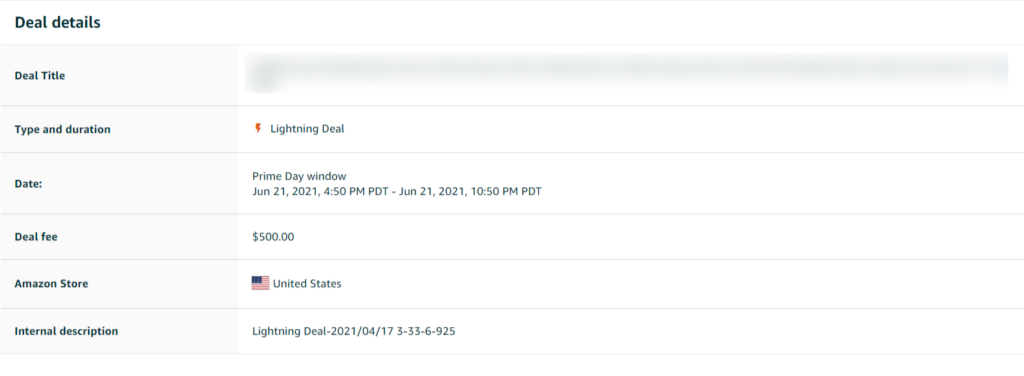This screenshot has width=1024, height=376.
Task: Click the Jun 21, 2021 date range
Action: [x=397, y=192]
